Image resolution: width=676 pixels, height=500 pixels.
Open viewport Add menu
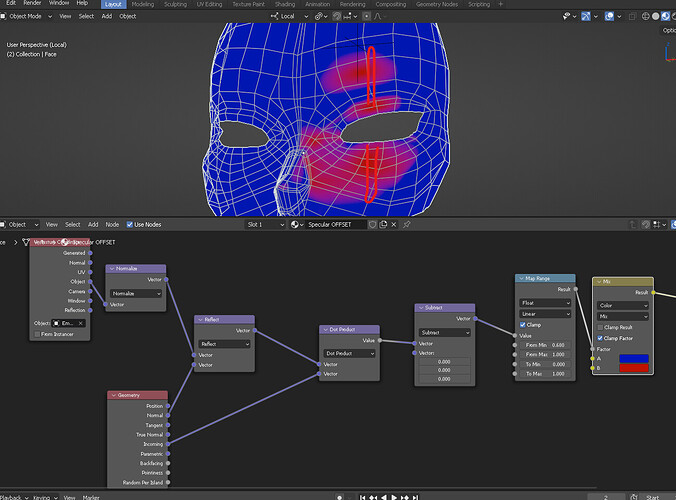coord(106,16)
